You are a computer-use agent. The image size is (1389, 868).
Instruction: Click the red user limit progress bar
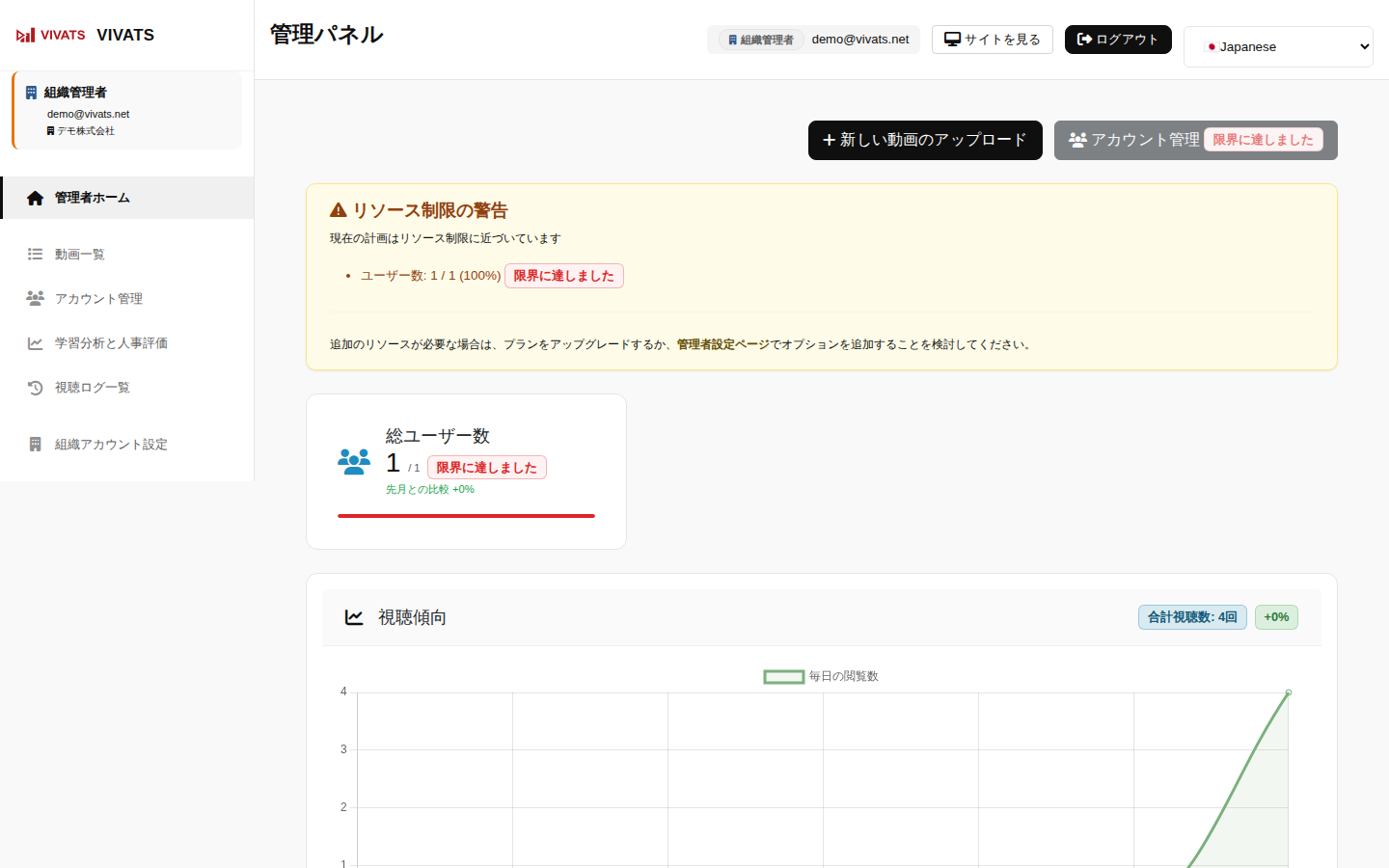pyautogui.click(x=466, y=516)
